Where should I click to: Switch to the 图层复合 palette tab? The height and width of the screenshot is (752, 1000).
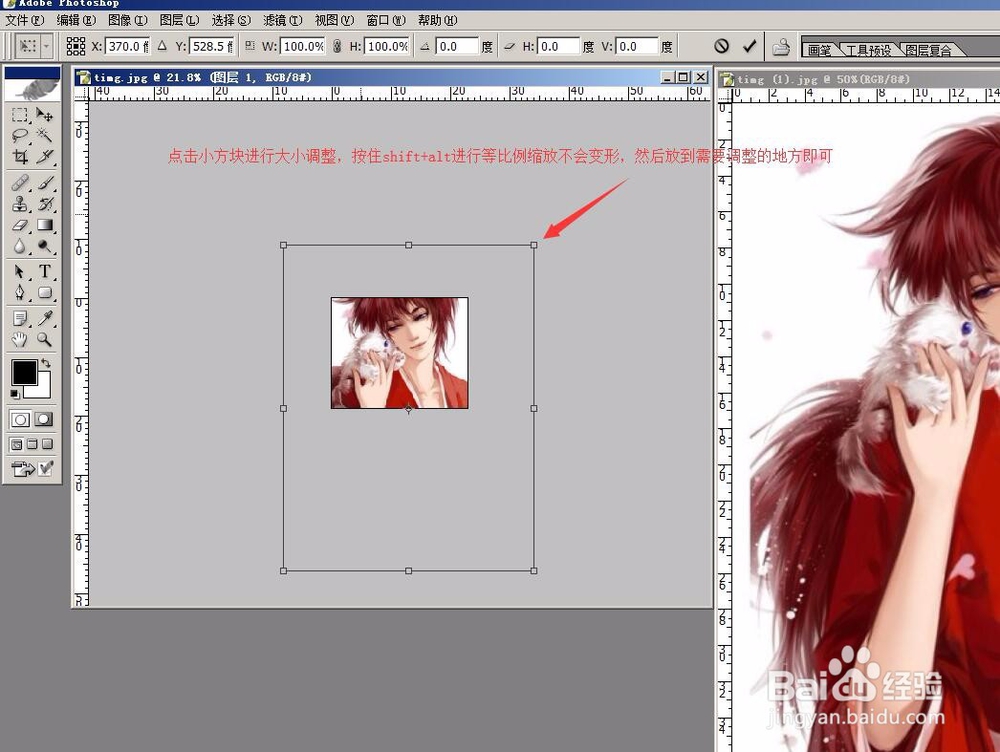[928, 50]
